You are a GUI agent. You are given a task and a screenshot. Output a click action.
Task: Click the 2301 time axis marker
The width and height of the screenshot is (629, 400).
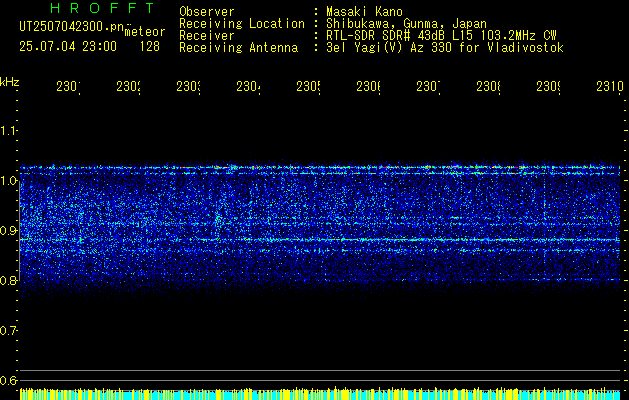pyautogui.click(x=68, y=87)
